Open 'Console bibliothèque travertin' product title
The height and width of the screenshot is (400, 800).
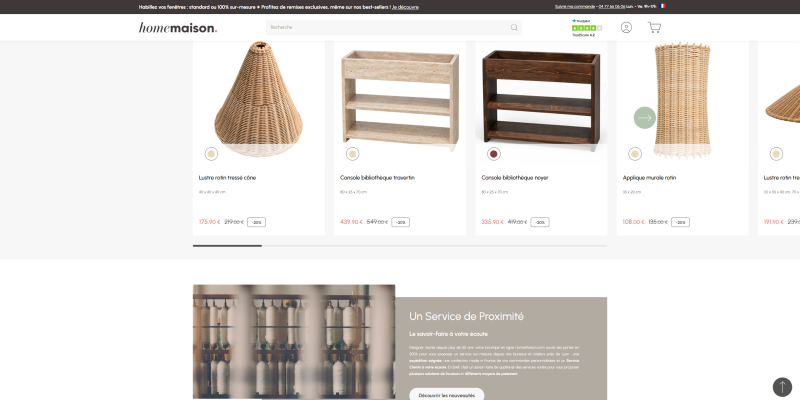click(378, 178)
